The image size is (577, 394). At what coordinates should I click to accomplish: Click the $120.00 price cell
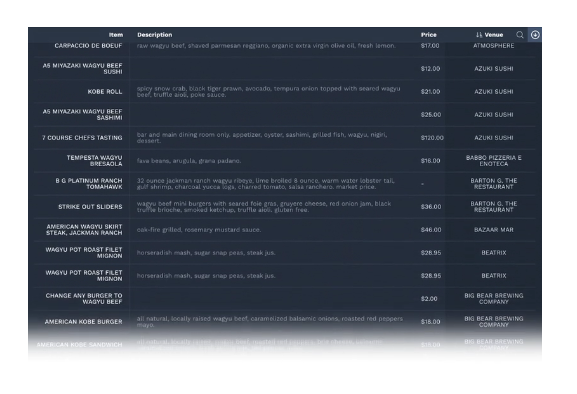(x=432, y=138)
